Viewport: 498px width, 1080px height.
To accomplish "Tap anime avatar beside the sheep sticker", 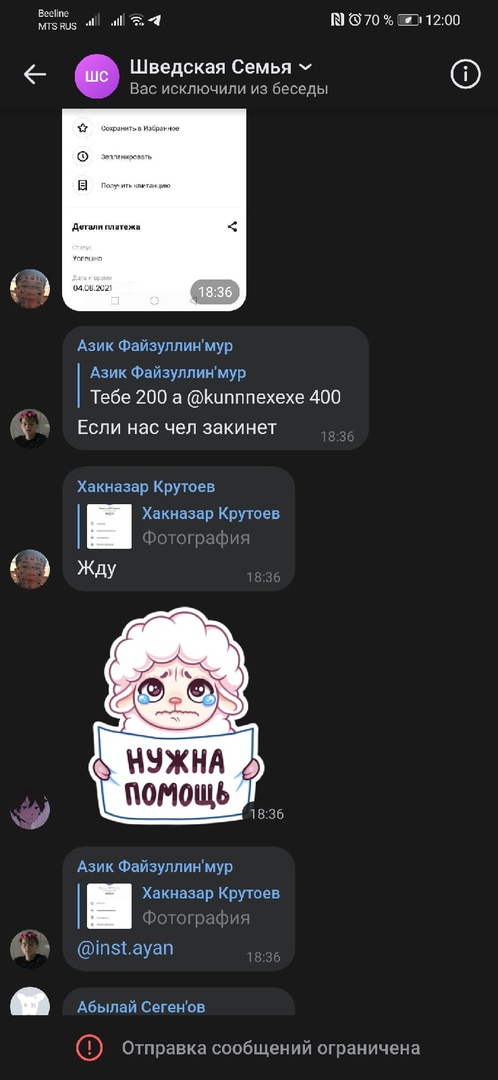I will point(30,809).
